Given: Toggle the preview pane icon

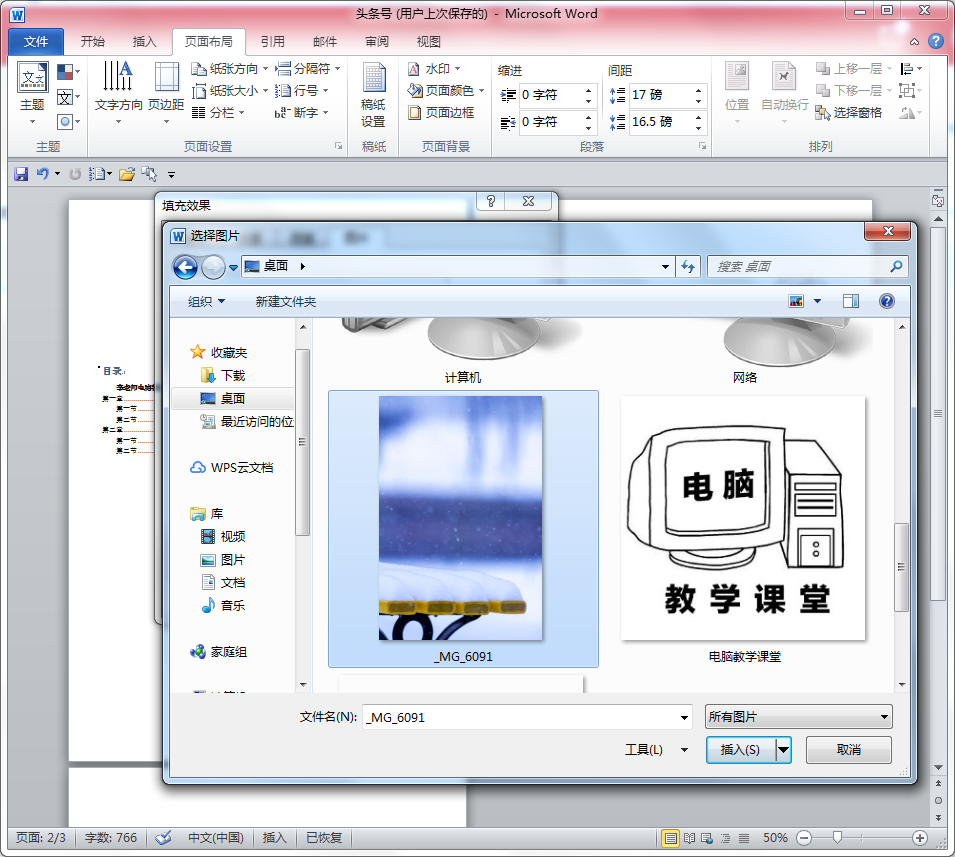Looking at the screenshot, I should click(851, 301).
